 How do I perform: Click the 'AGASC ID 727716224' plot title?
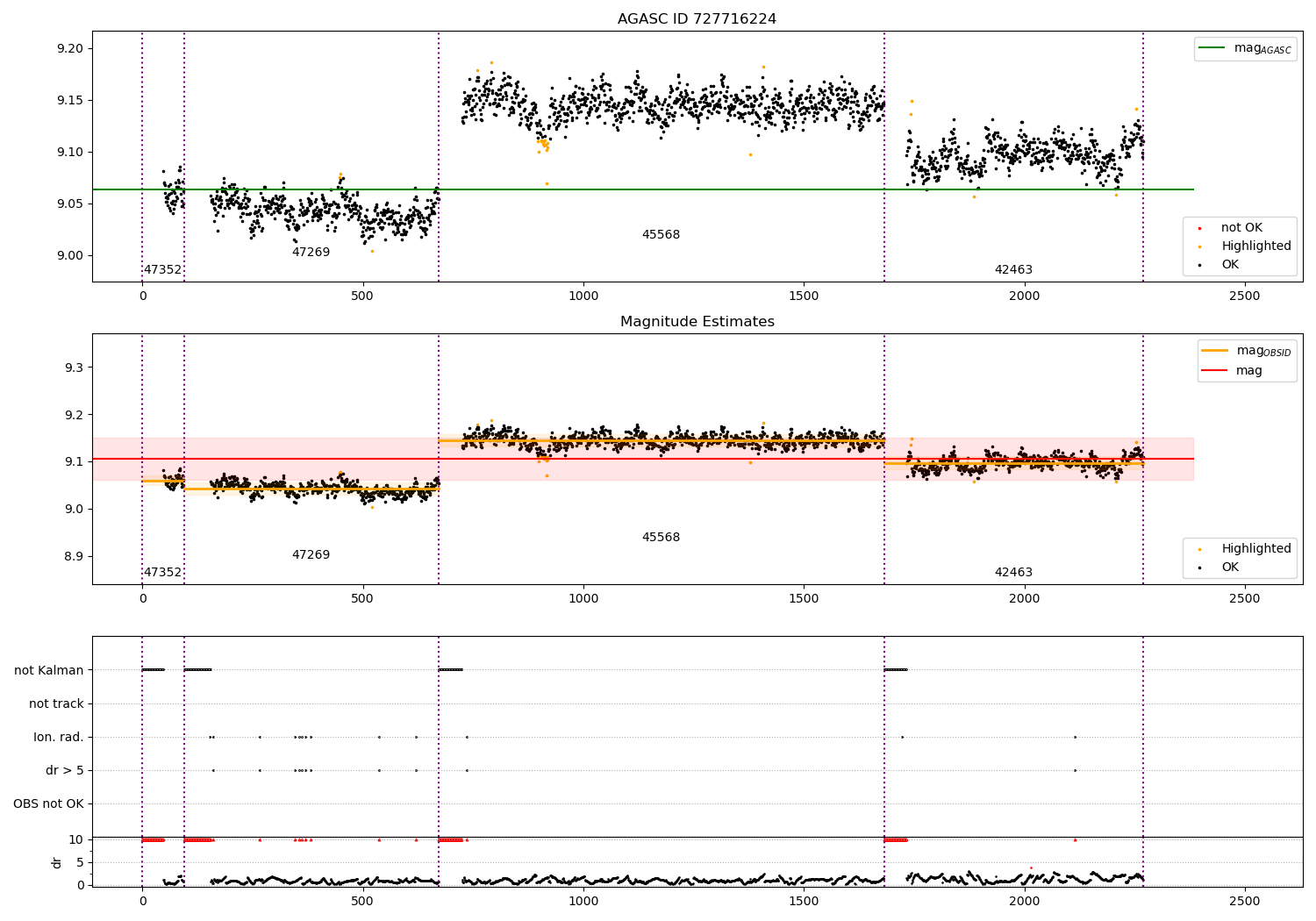(x=697, y=19)
